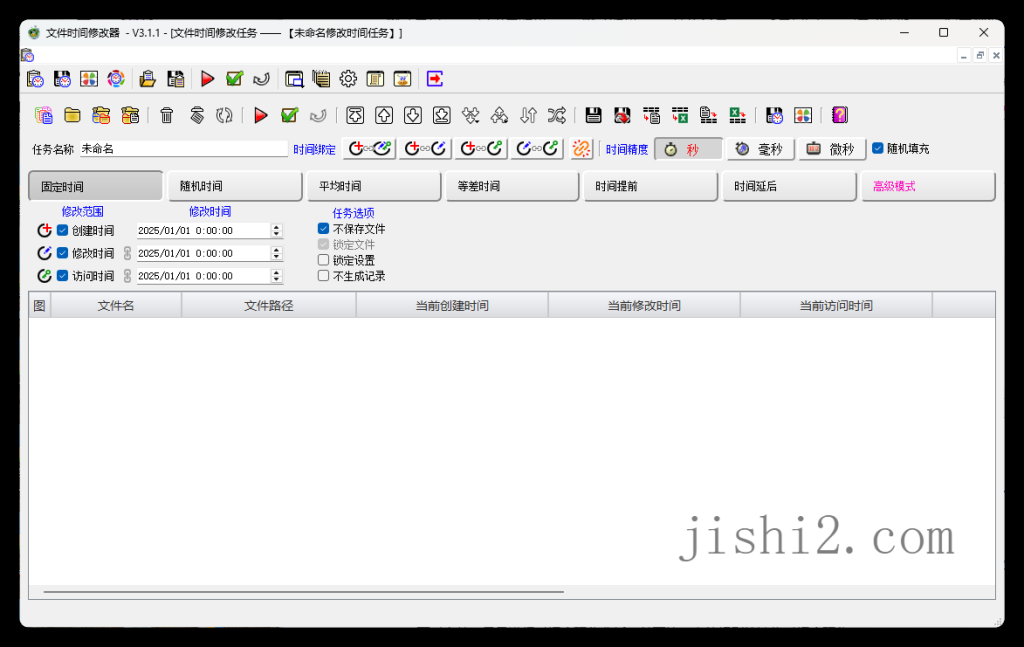Click the color wheel clock icon
The image size is (1024, 647).
(116, 79)
